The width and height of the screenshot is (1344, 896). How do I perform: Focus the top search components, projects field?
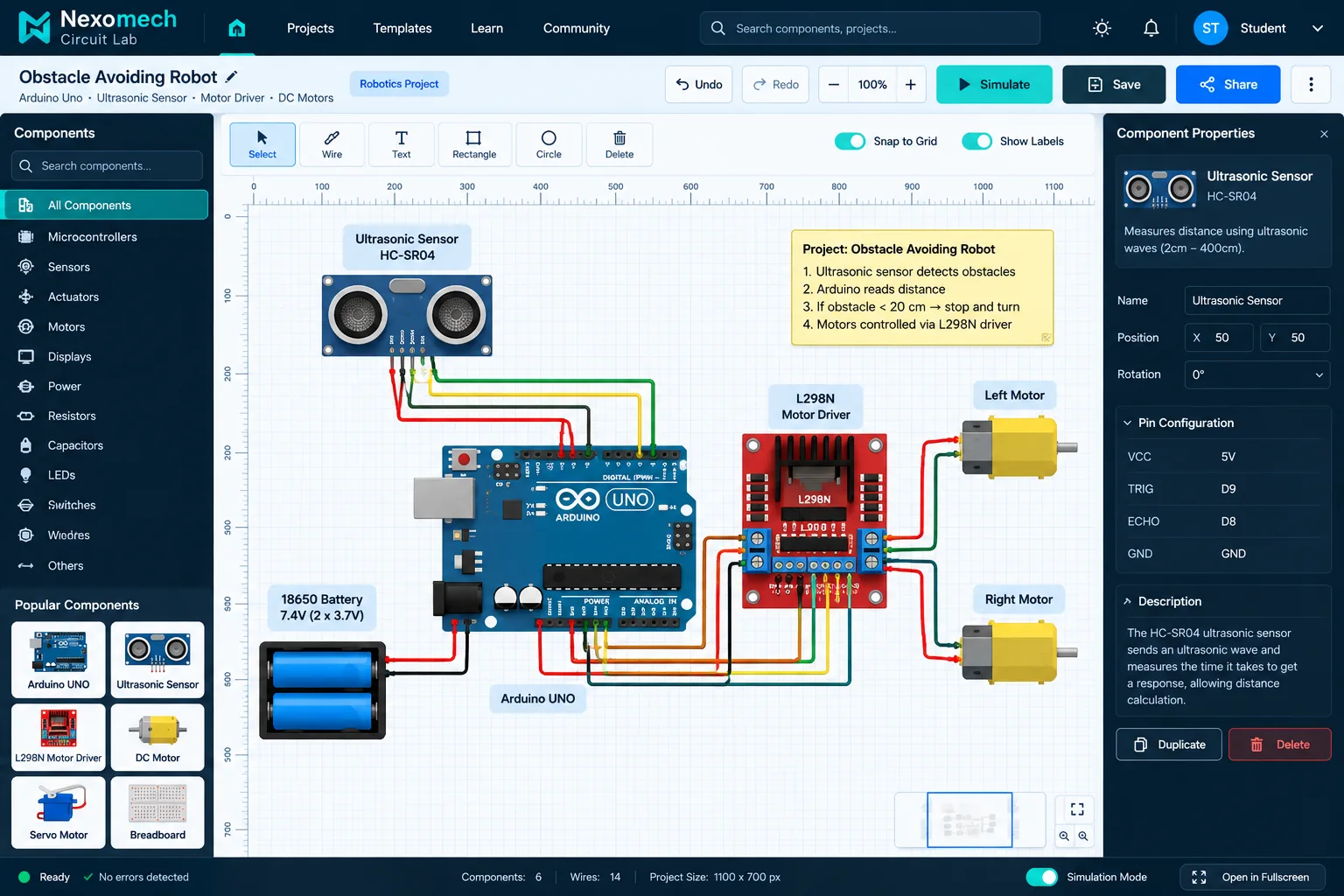click(x=870, y=28)
